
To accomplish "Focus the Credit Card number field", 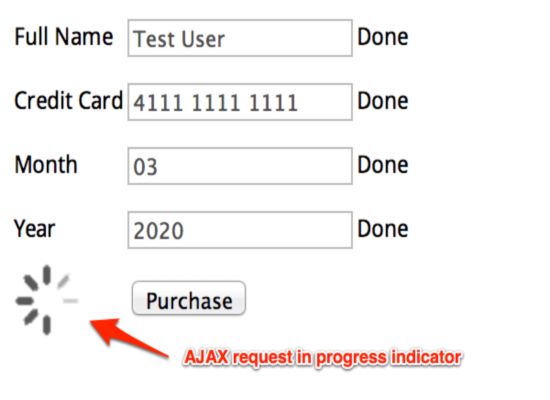I will coord(240,102).
